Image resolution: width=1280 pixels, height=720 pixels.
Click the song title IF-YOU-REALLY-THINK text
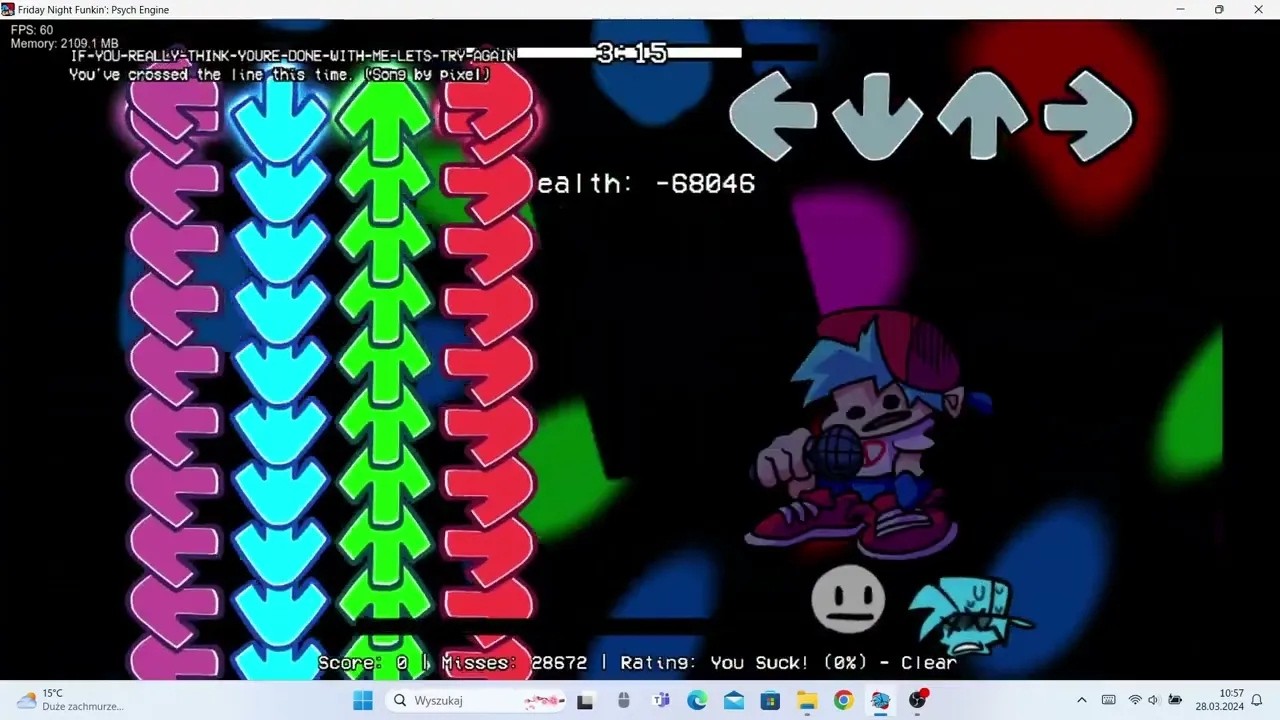[x=293, y=56]
